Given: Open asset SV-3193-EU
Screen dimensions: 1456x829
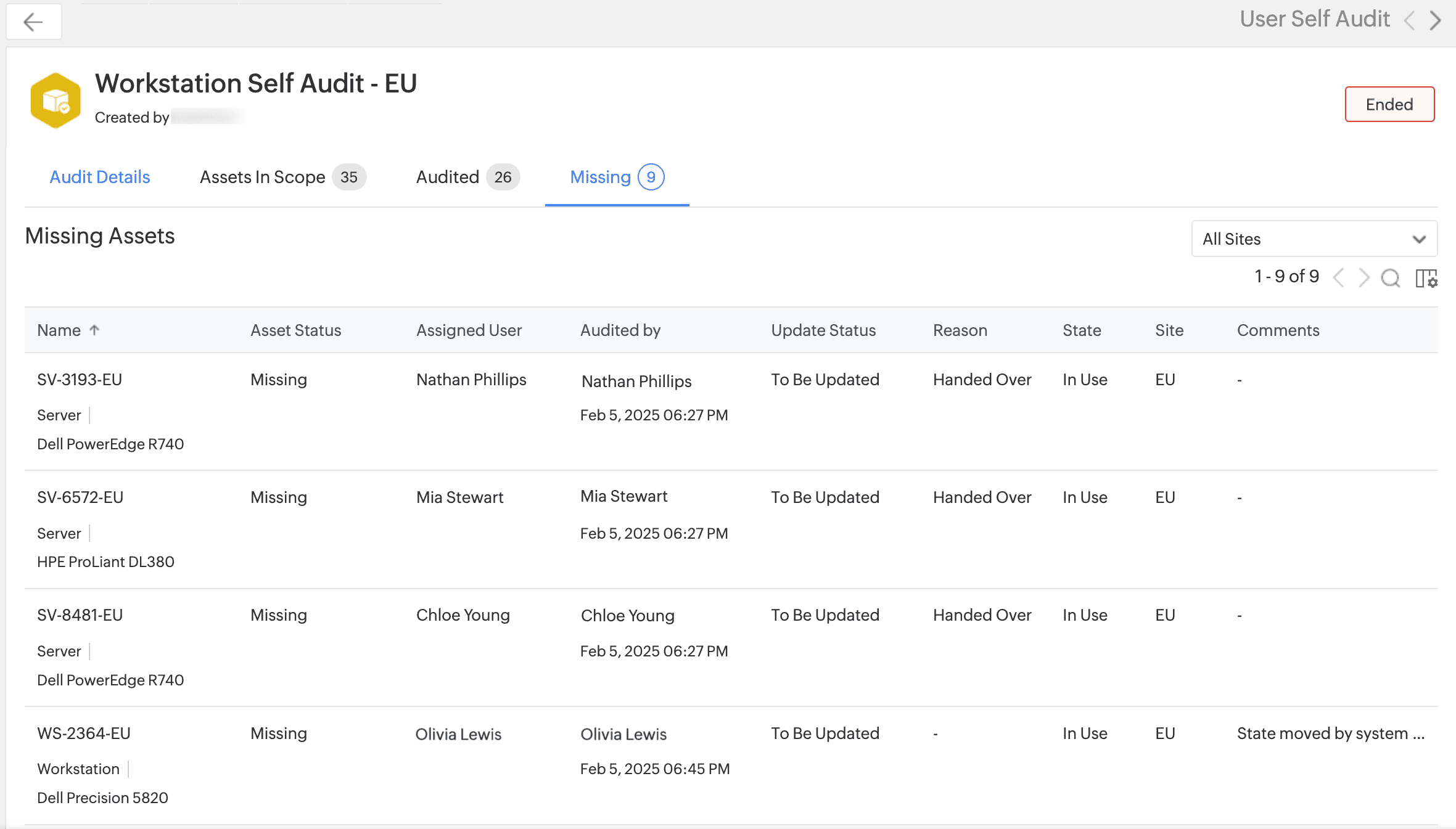Looking at the screenshot, I should coord(80,380).
